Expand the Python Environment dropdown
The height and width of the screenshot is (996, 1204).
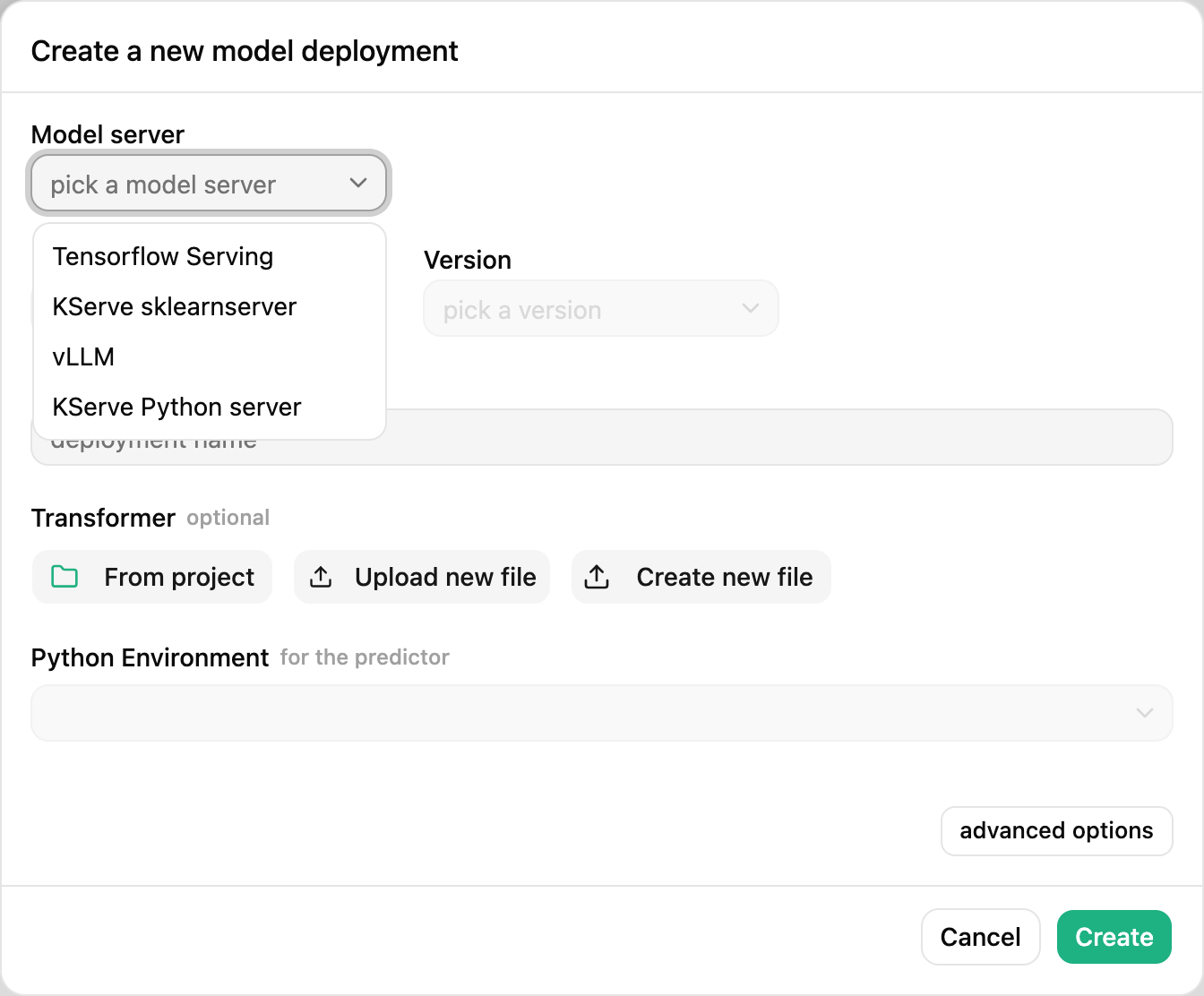point(602,713)
